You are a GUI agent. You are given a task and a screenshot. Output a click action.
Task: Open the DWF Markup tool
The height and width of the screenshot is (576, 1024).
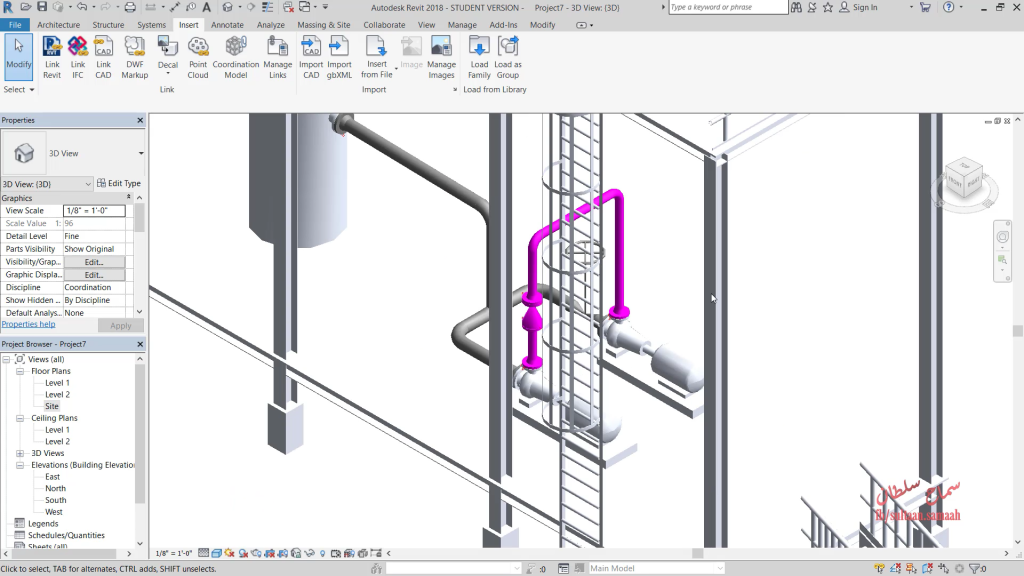click(x=135, y=57)
